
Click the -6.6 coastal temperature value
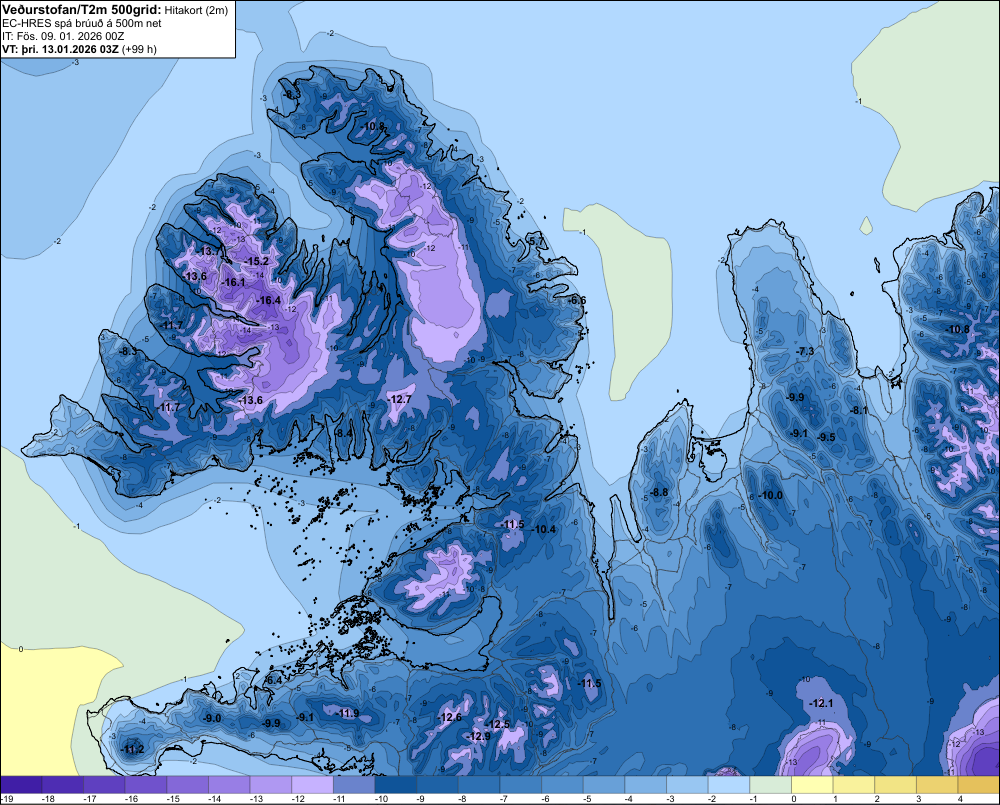577,300
